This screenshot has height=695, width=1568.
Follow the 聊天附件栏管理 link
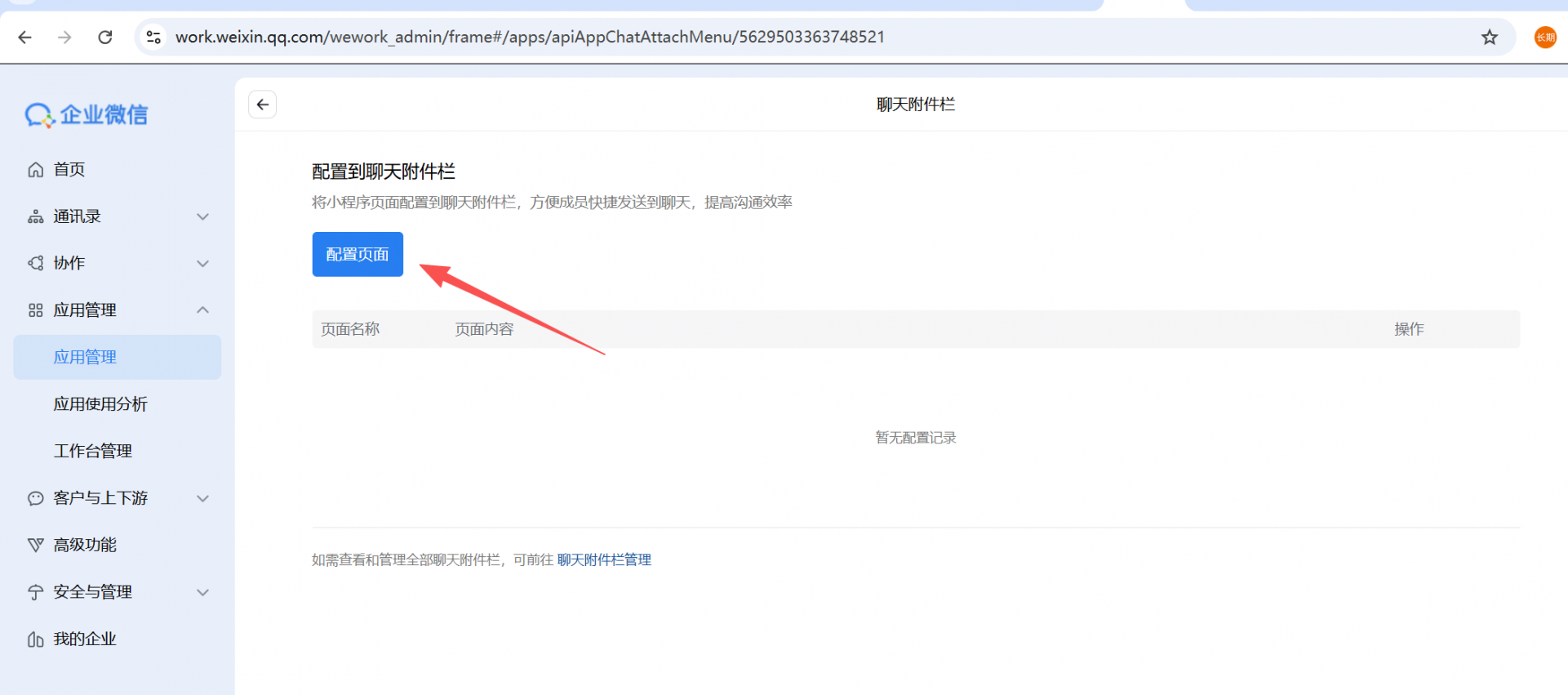pos(604,559)
